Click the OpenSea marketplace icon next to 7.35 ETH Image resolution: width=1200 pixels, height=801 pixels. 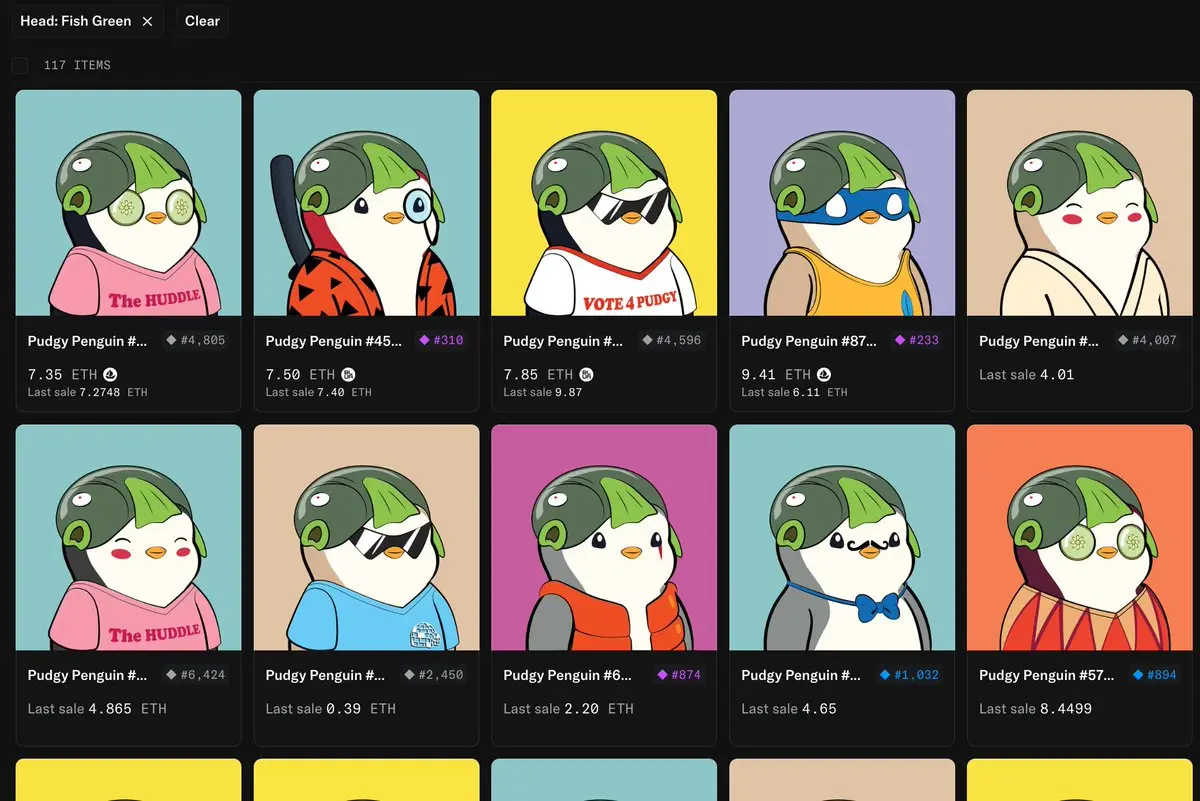111,374
